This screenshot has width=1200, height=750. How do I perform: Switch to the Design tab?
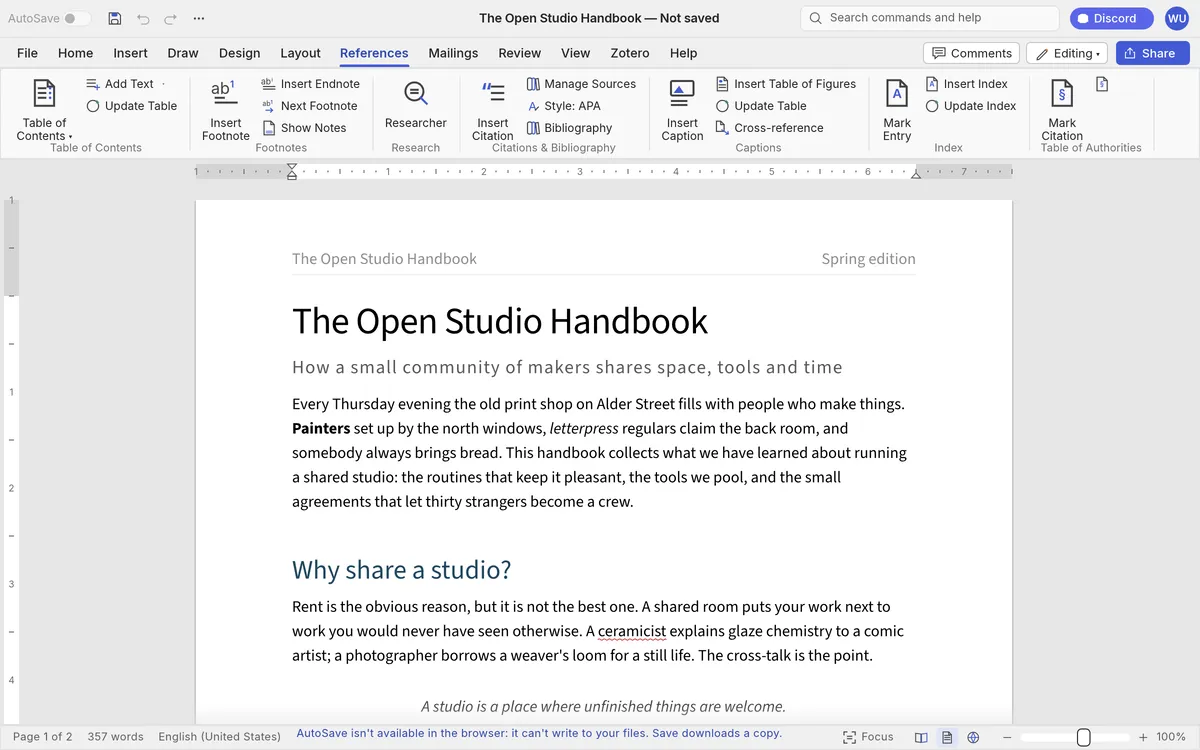tap(239, 53)
